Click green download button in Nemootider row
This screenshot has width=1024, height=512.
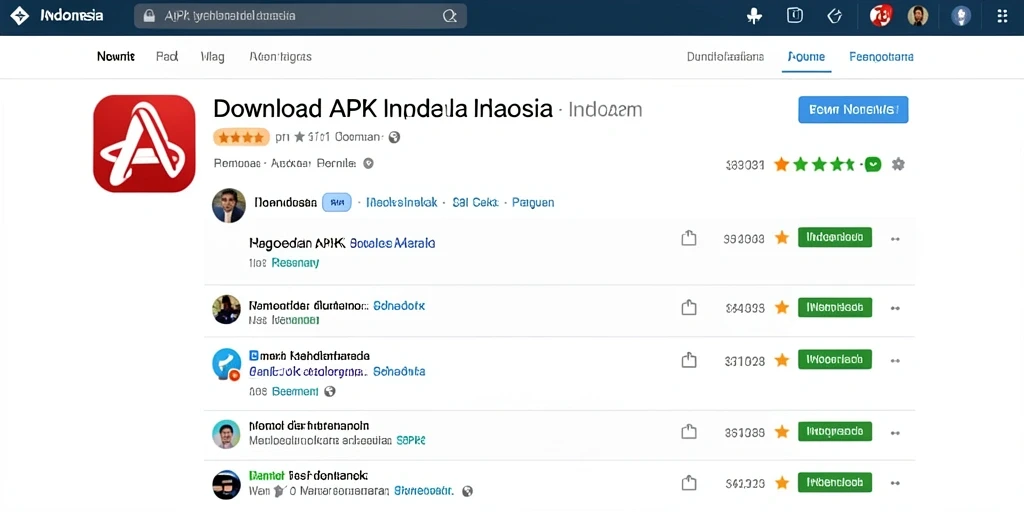coord(835,306)
